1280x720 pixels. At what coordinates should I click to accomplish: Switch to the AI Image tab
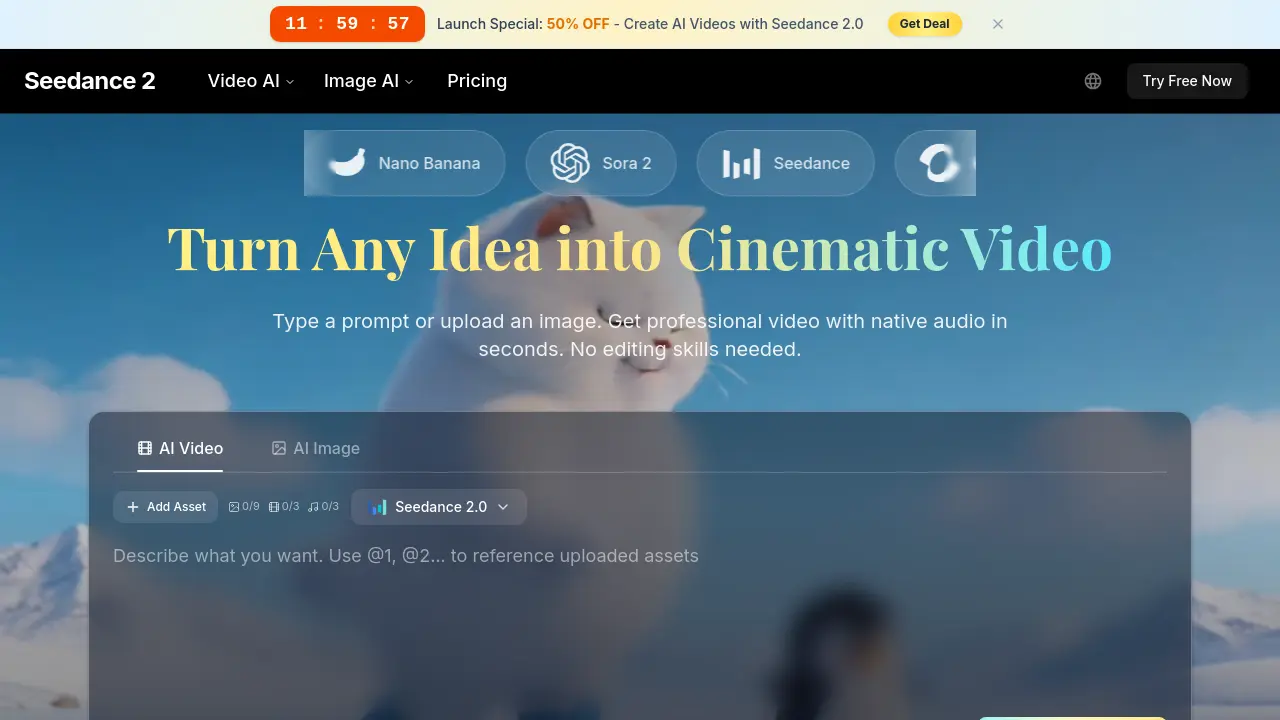coord(316,448)
